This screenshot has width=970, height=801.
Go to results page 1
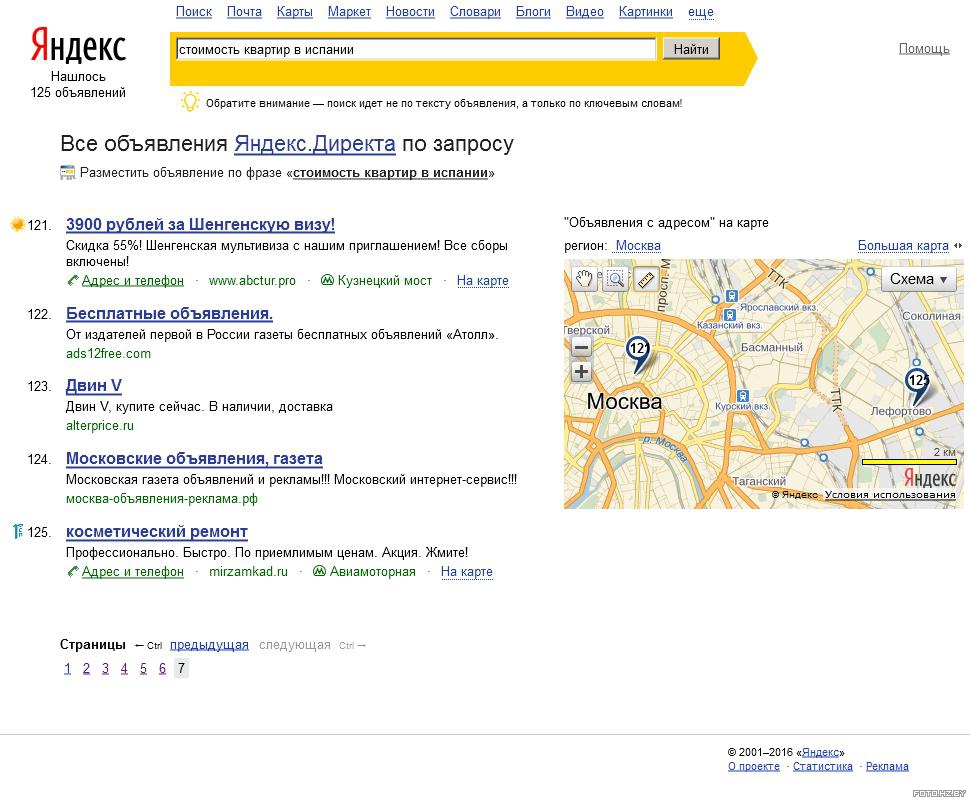67,668
